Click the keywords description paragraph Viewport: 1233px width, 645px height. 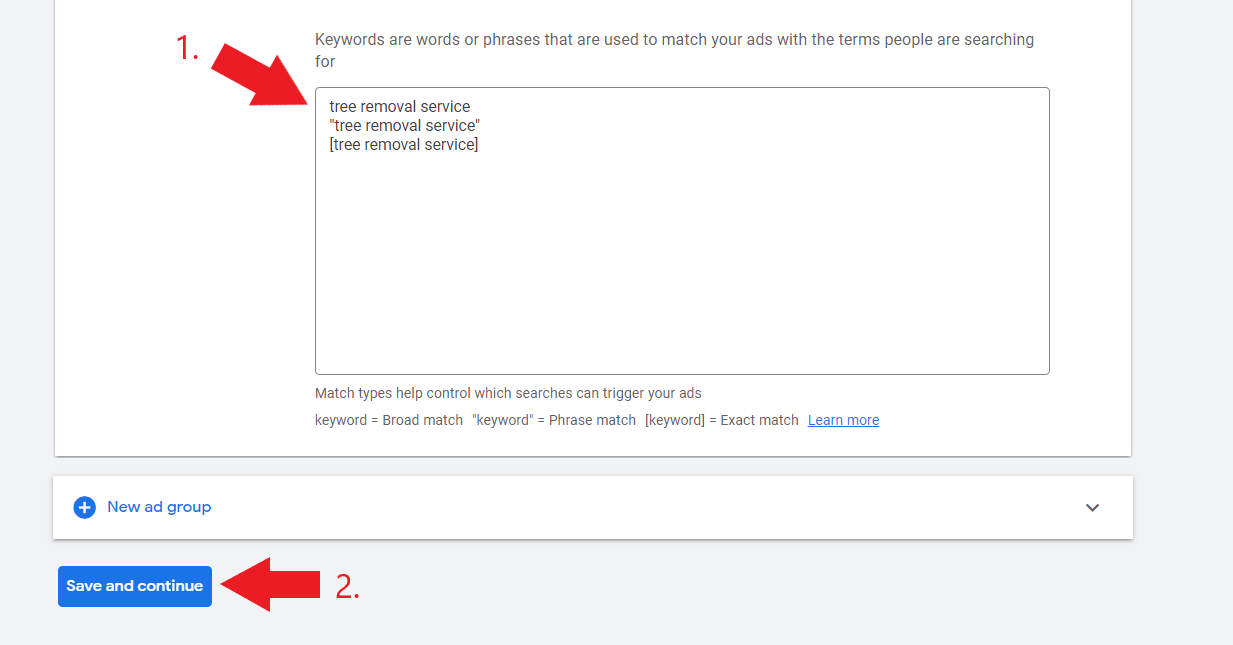[674, 50]
